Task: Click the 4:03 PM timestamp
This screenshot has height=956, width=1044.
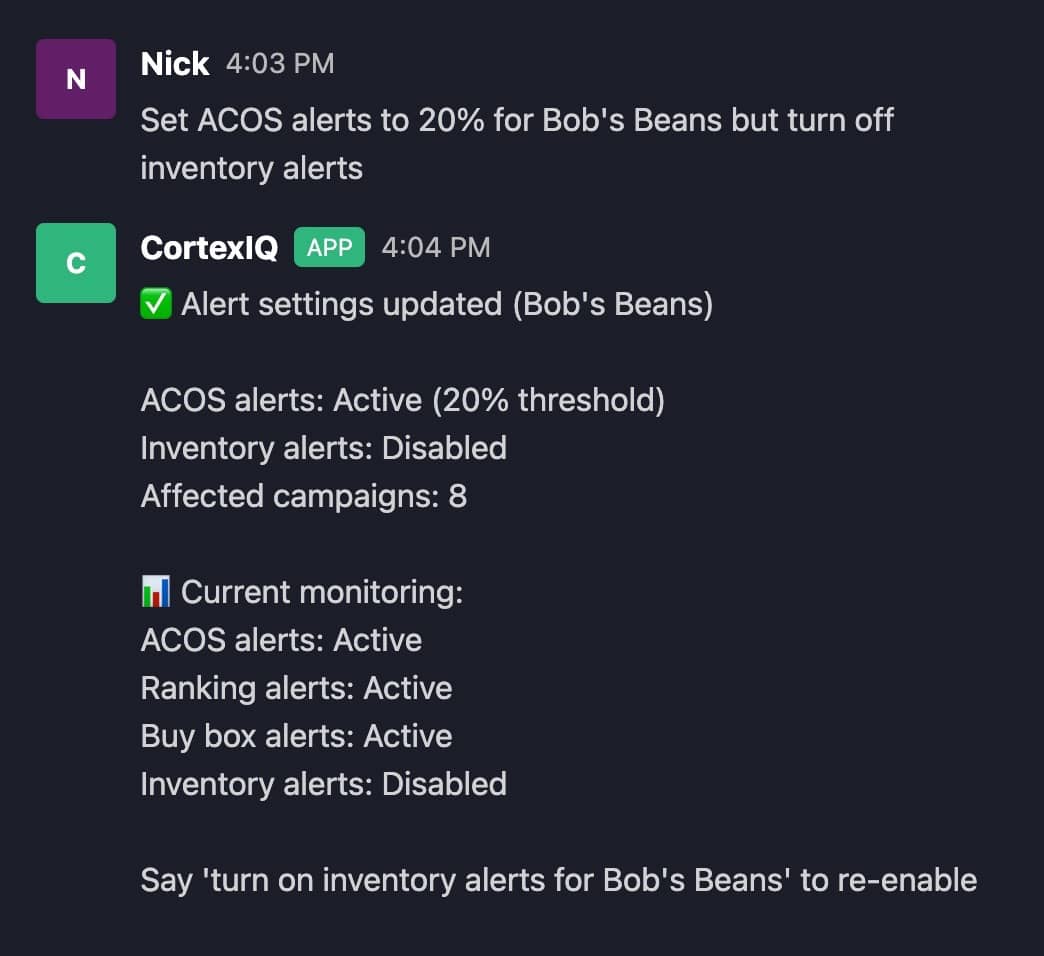Action: tap(280, 64)
